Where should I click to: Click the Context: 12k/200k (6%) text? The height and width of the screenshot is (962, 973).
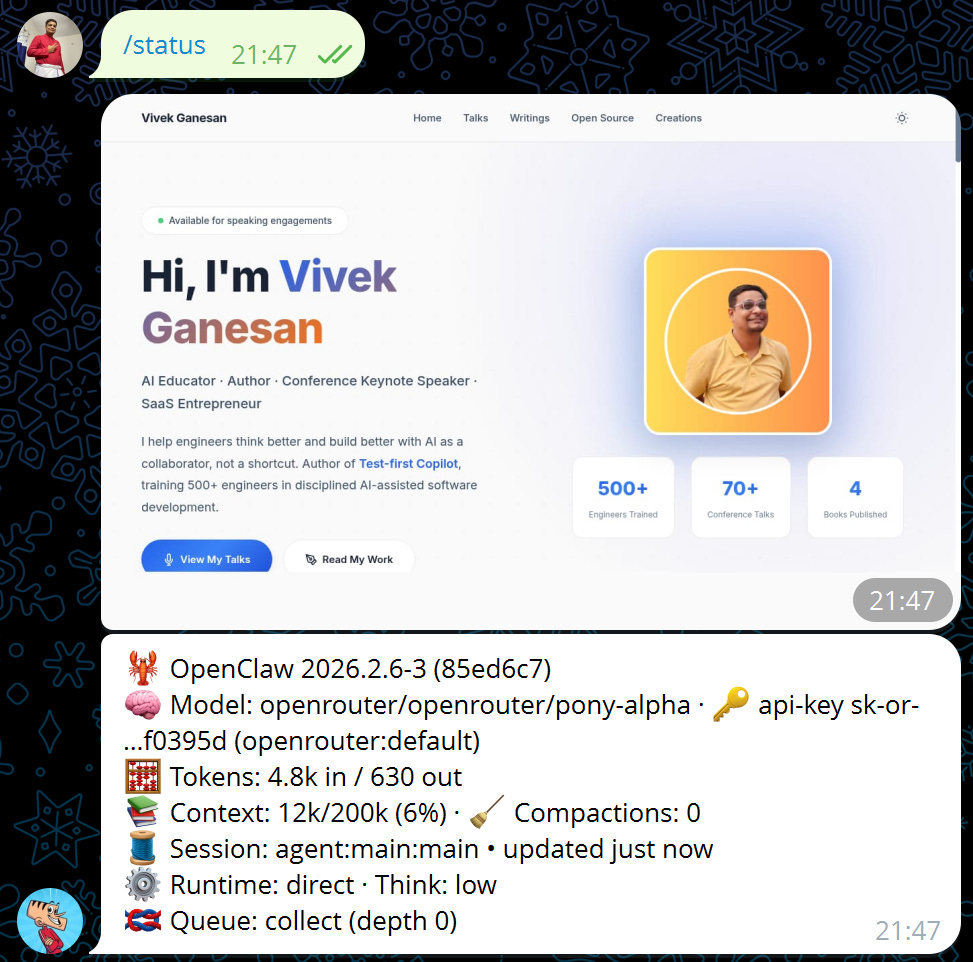point(308,813)
